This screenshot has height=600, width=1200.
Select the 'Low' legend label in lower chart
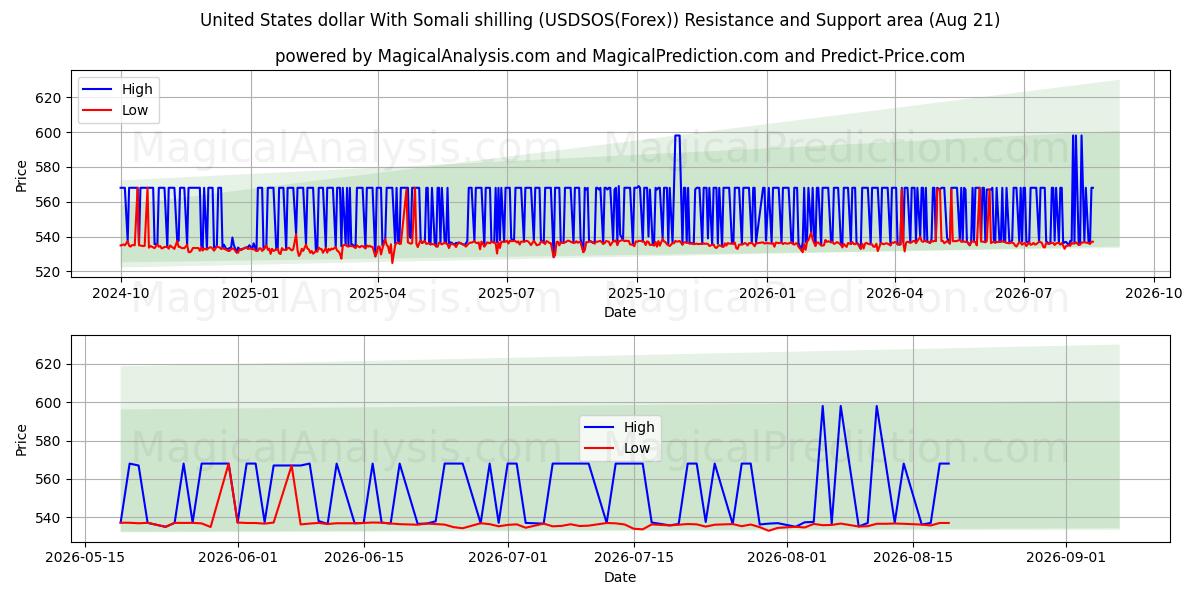click(637, 448)
